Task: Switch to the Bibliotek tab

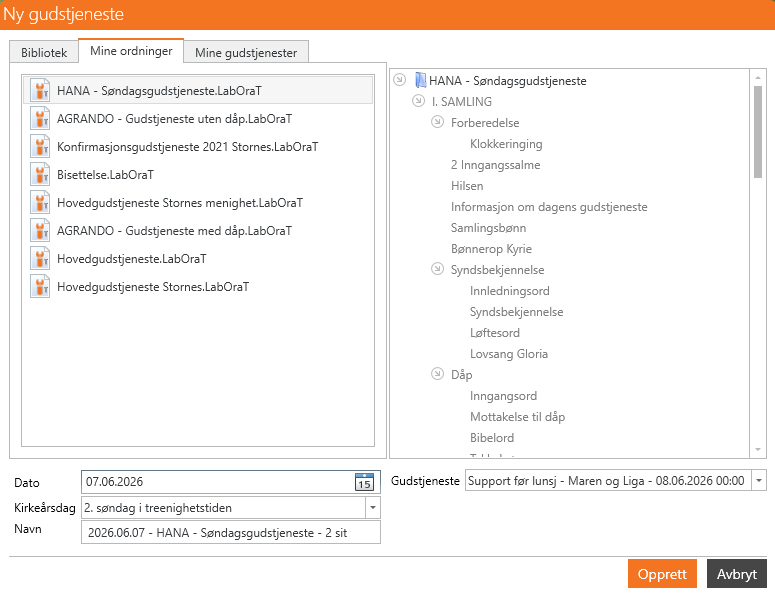Action: click(x=44, y=52)
